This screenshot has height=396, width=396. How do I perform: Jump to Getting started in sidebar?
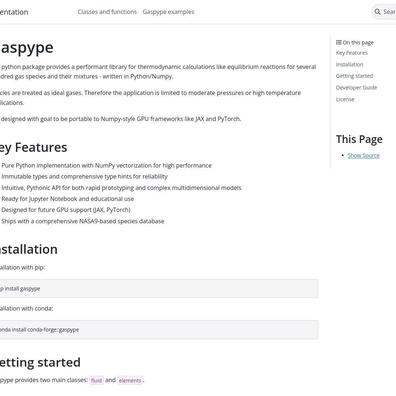click(354, 76)
